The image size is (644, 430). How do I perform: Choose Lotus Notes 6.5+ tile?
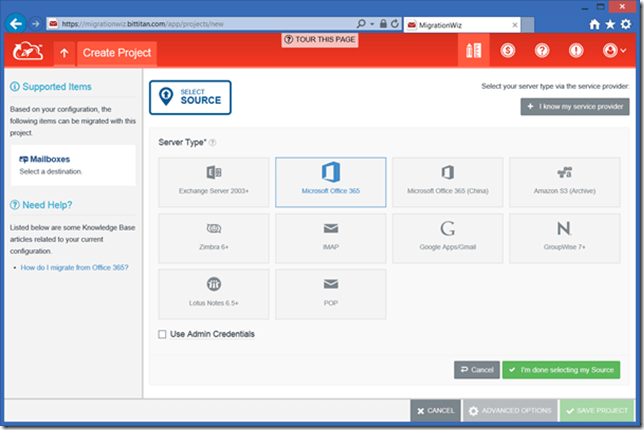coord(213,293)
